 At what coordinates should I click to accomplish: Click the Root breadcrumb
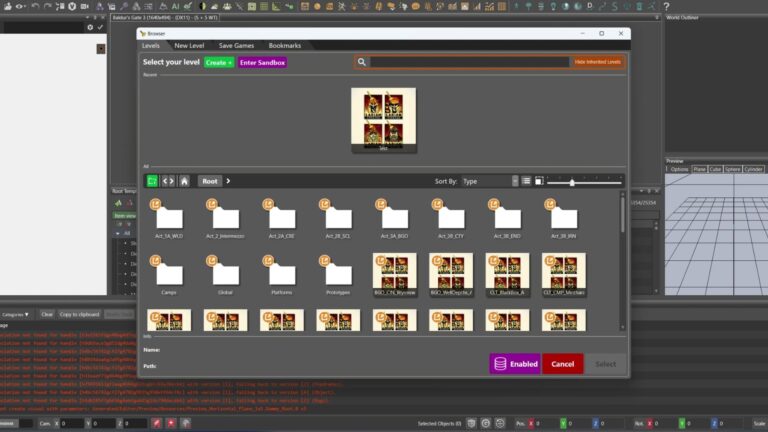point(210,181)
